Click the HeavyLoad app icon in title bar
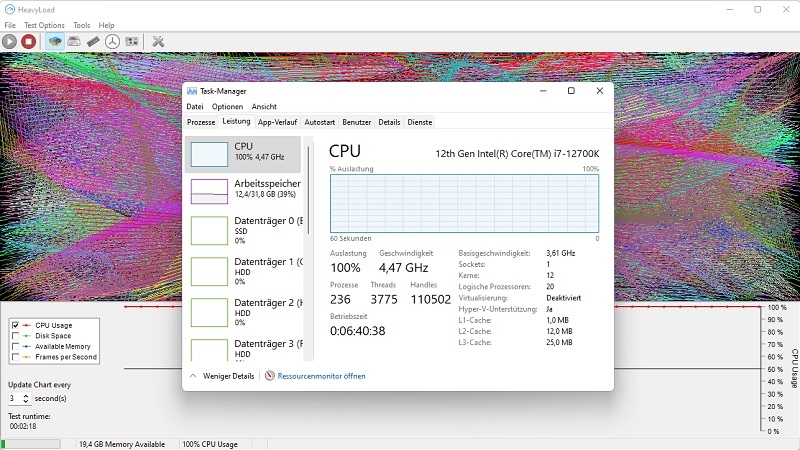This screenshot has width=800, height=450. 9,9
